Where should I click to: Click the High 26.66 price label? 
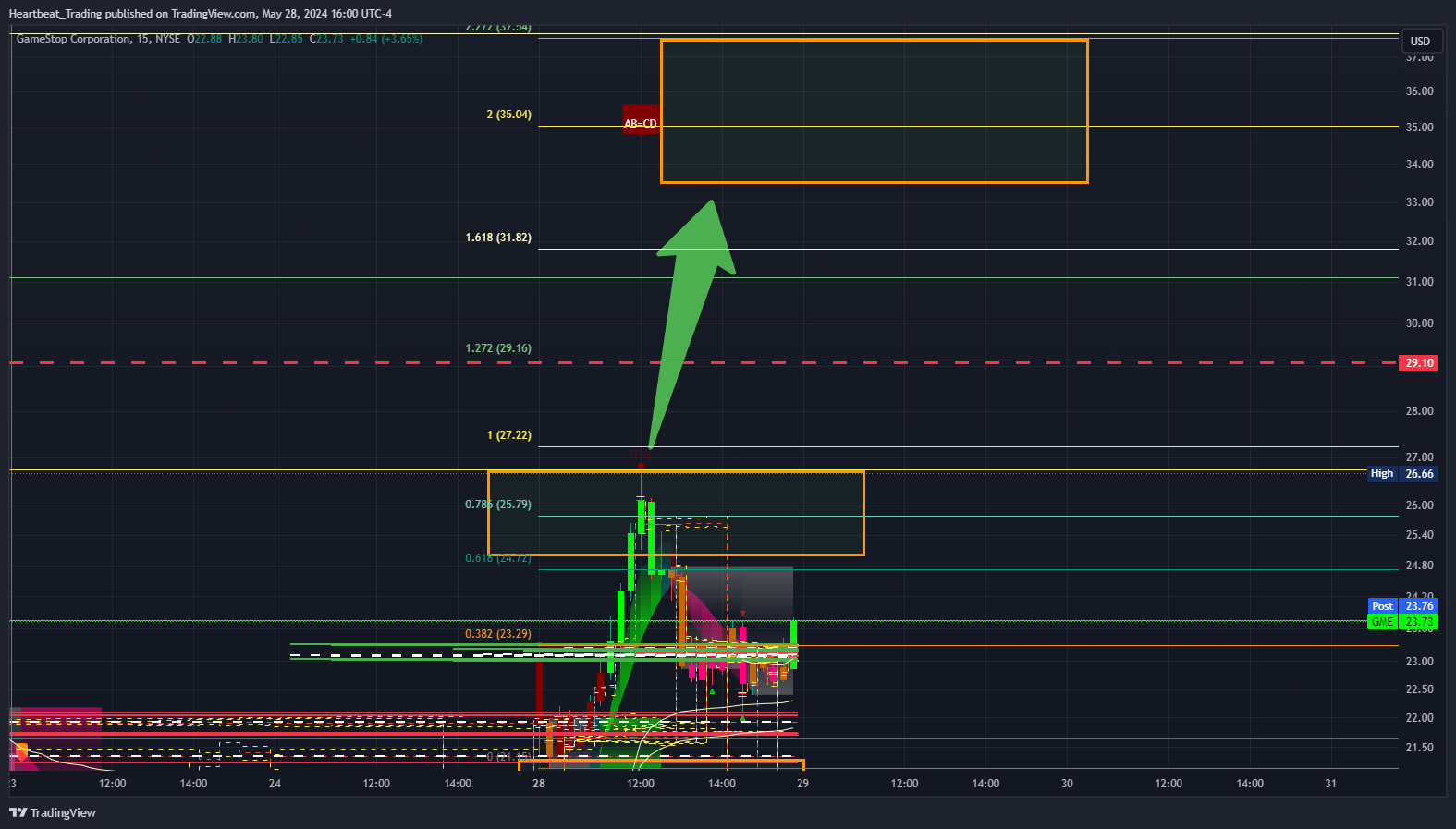click(1402, 473)
